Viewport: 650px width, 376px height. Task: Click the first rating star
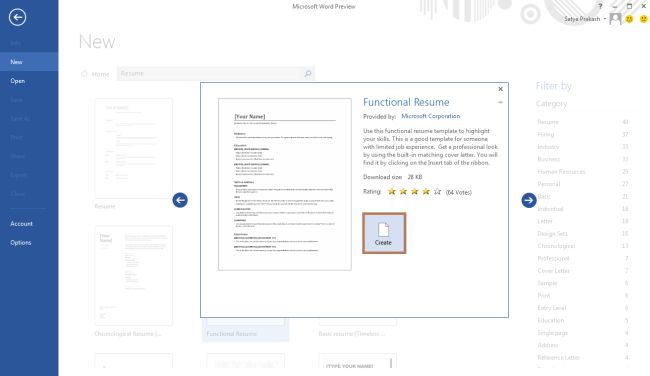coord(391,192)
